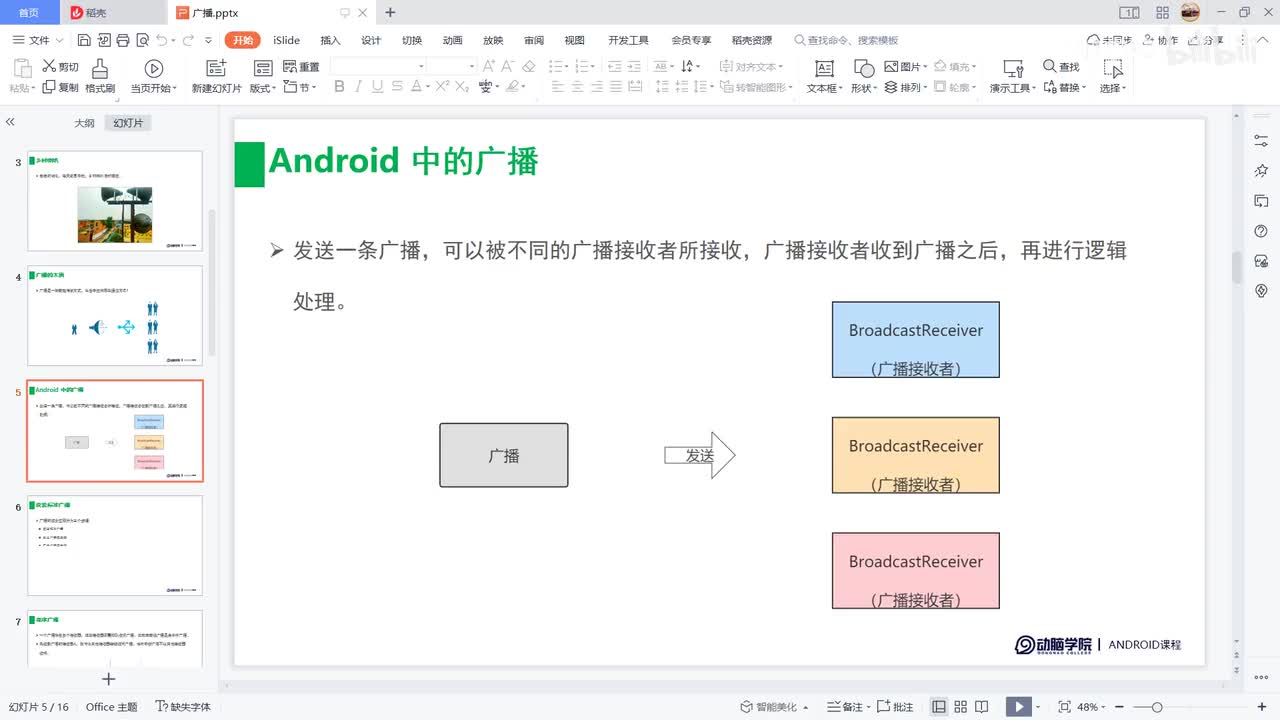Open the 视图 ribbon tab
This screenshot has height=720, width=1280.
[574, 40]
